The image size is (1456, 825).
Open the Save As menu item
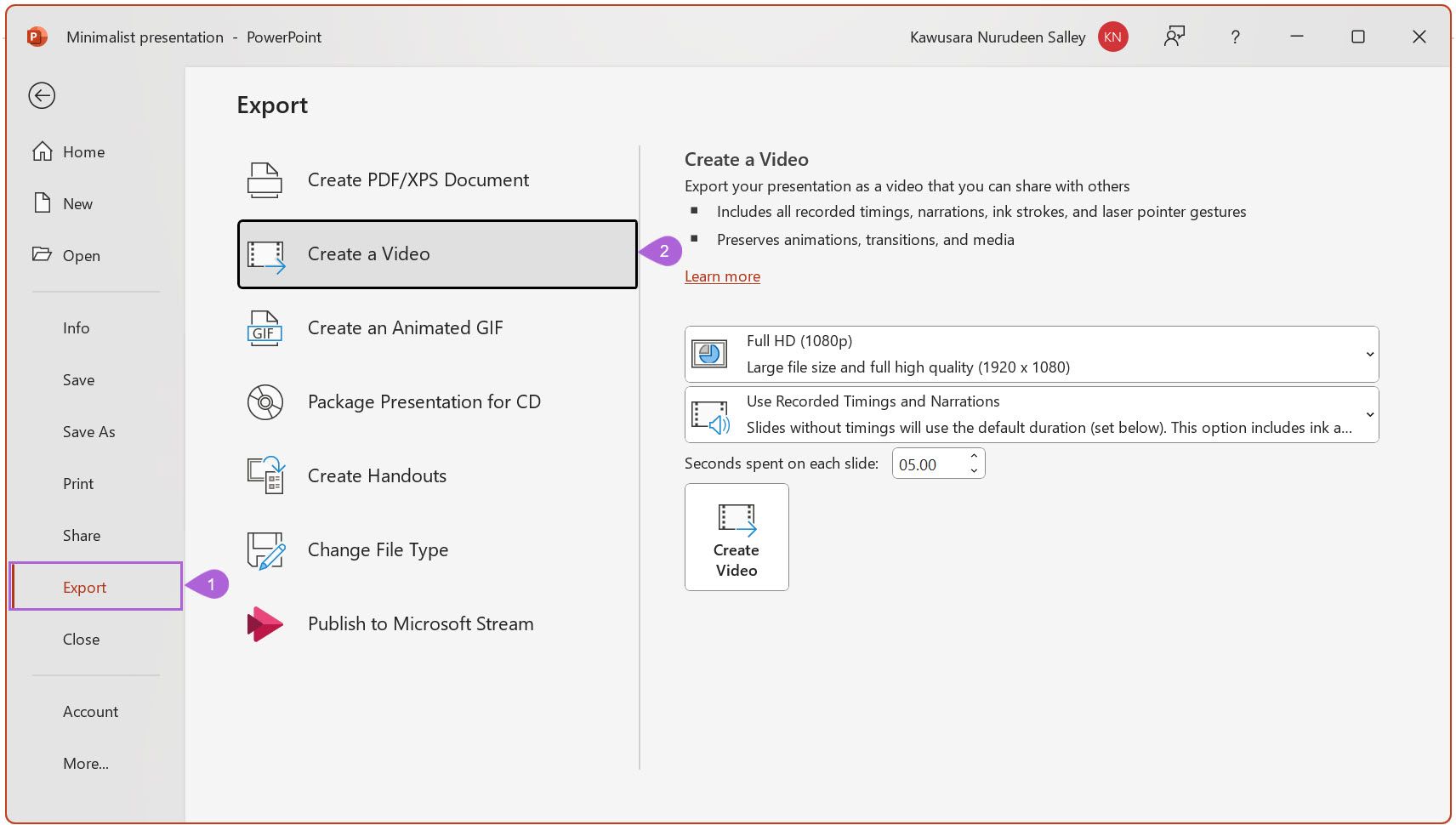pyautogui.click(x=88, y=432)
